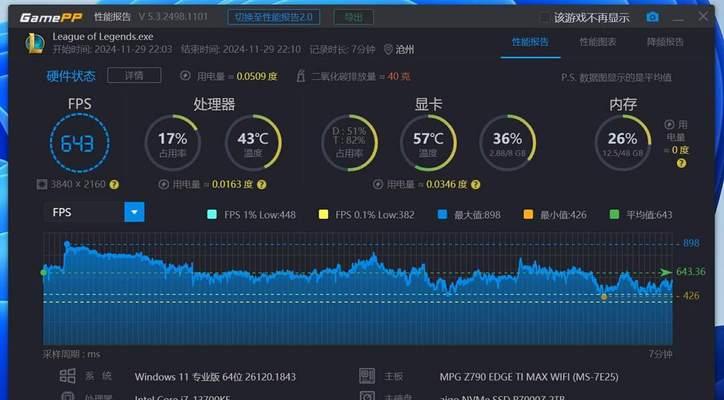The image size is (724, 400).
Task: Click the camera screenshot icon
Action: (652, 18)
